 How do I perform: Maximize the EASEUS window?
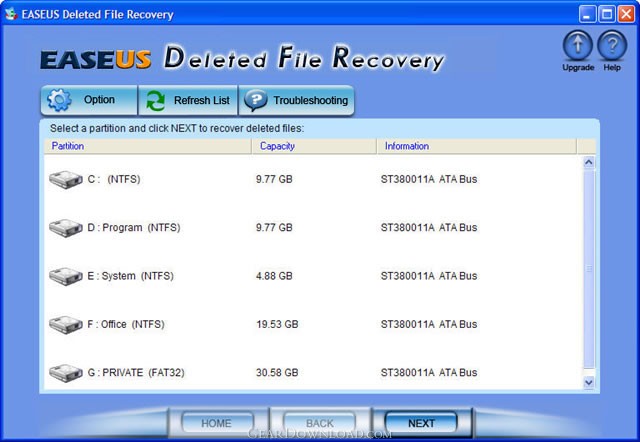(x=607, y=14)
